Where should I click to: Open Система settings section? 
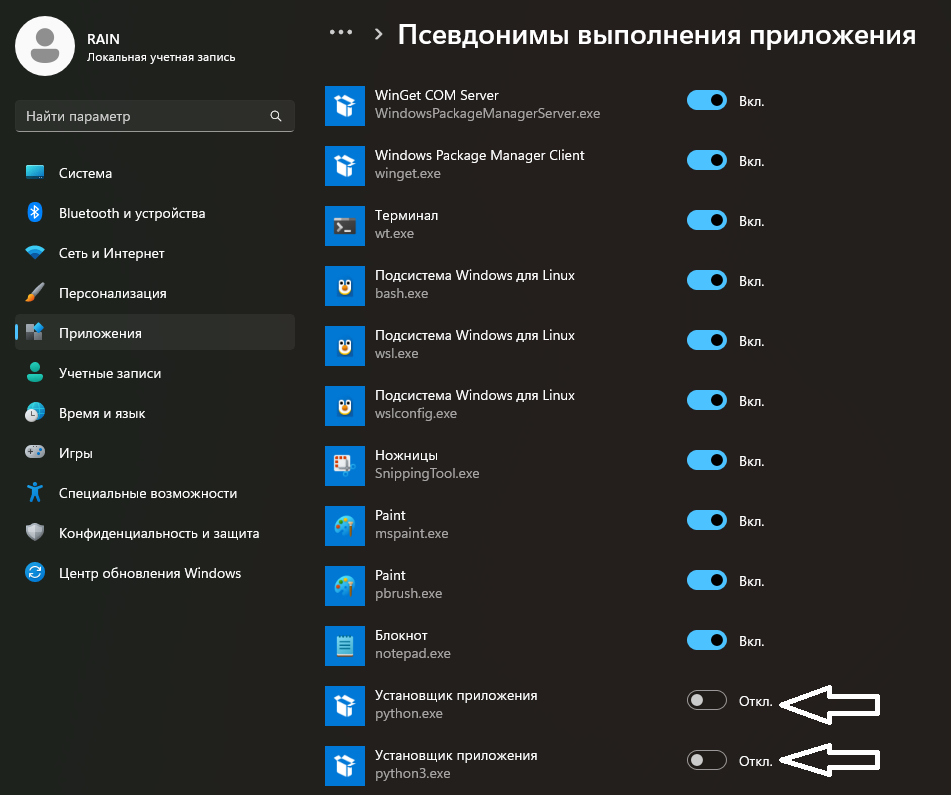pyautogui.click(x=155, y=173)
